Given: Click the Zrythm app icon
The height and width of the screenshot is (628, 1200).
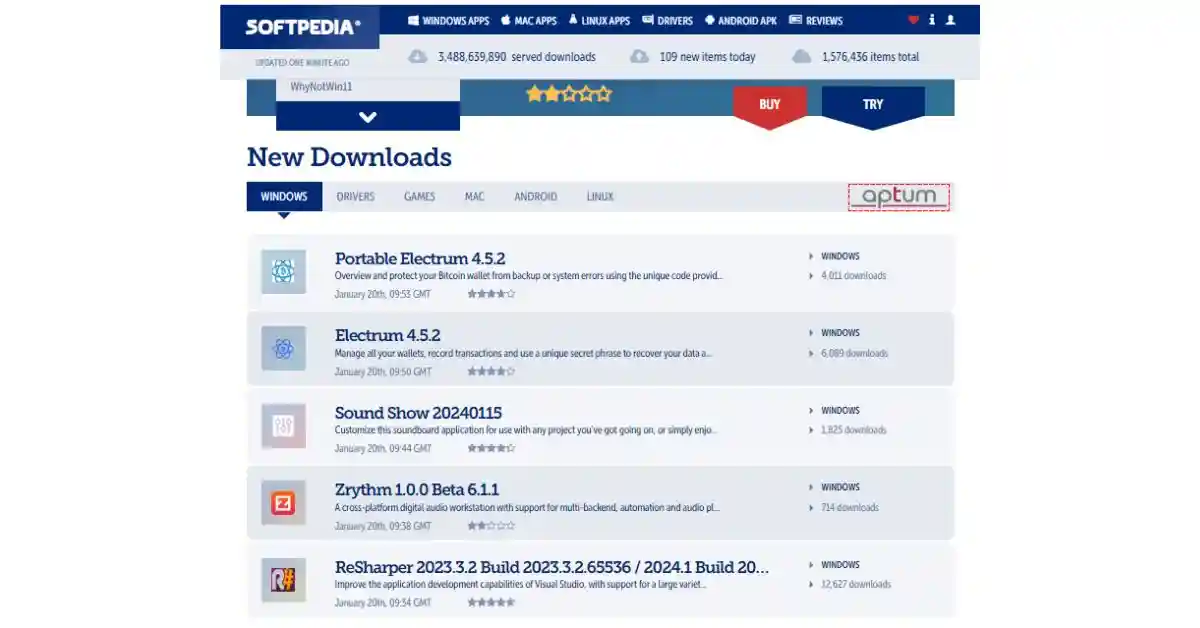Looking at the screenshot, I should [283, 503].
